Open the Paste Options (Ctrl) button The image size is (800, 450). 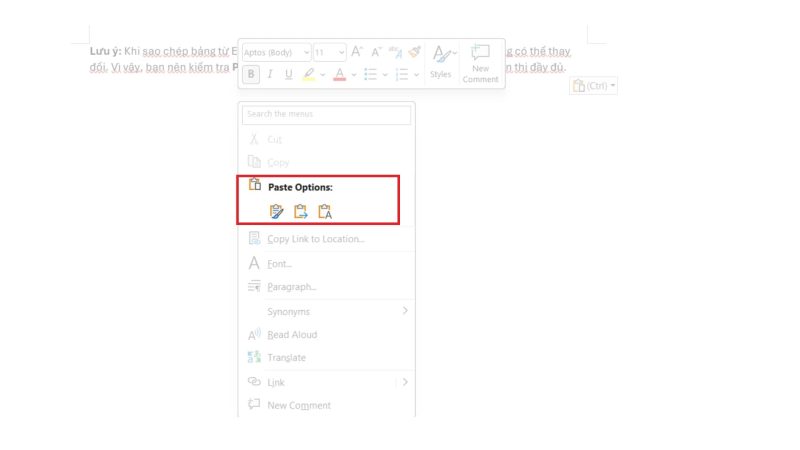pos(593,86)
